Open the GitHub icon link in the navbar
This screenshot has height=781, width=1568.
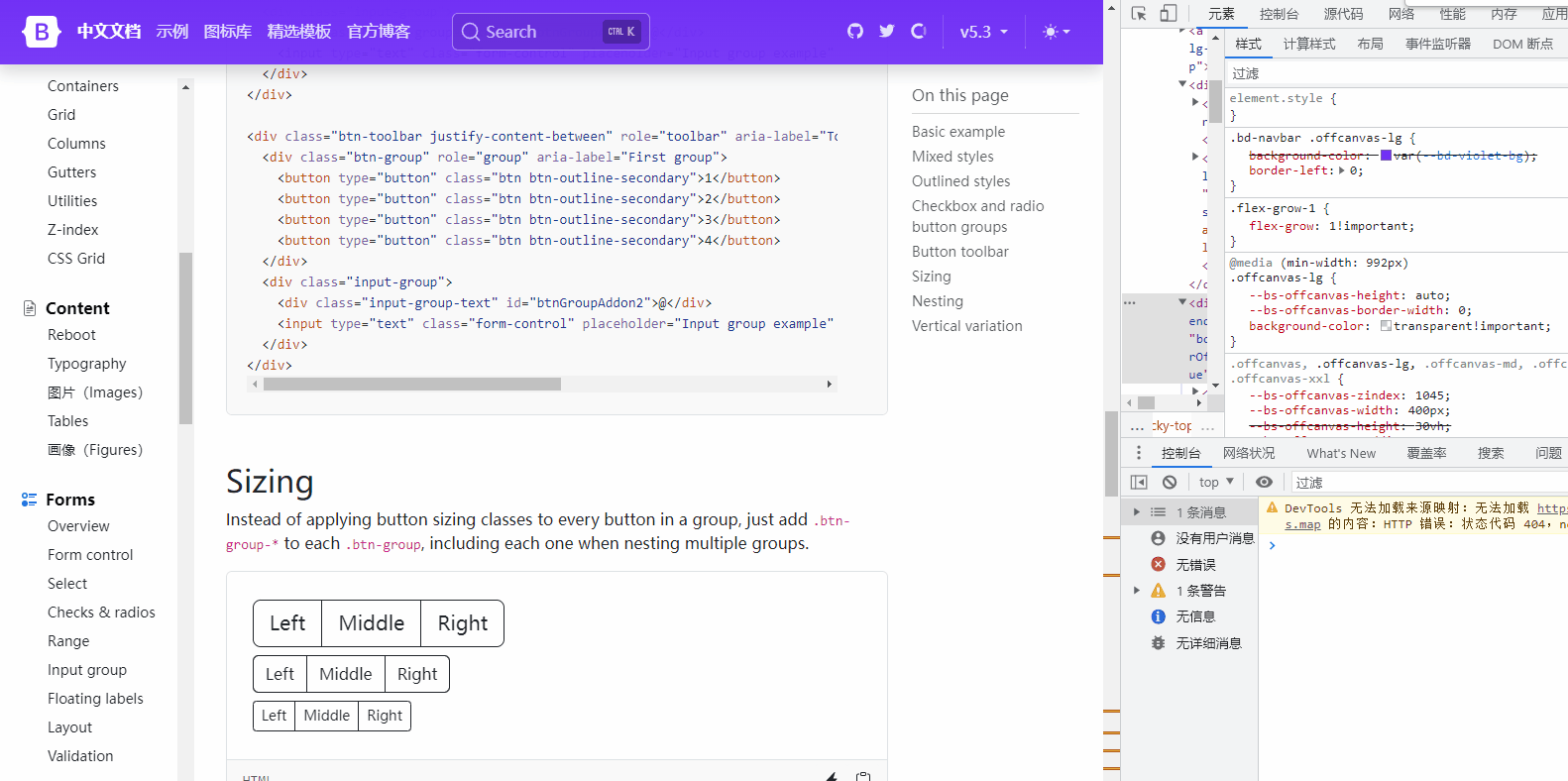[855, 32]
